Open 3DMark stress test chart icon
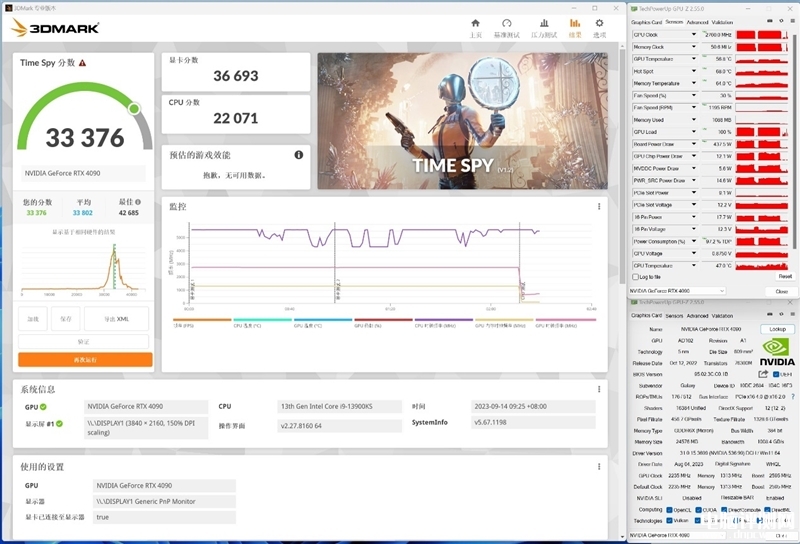The width and height of the screenshot is (800, 544). click(x=544, y=23)
